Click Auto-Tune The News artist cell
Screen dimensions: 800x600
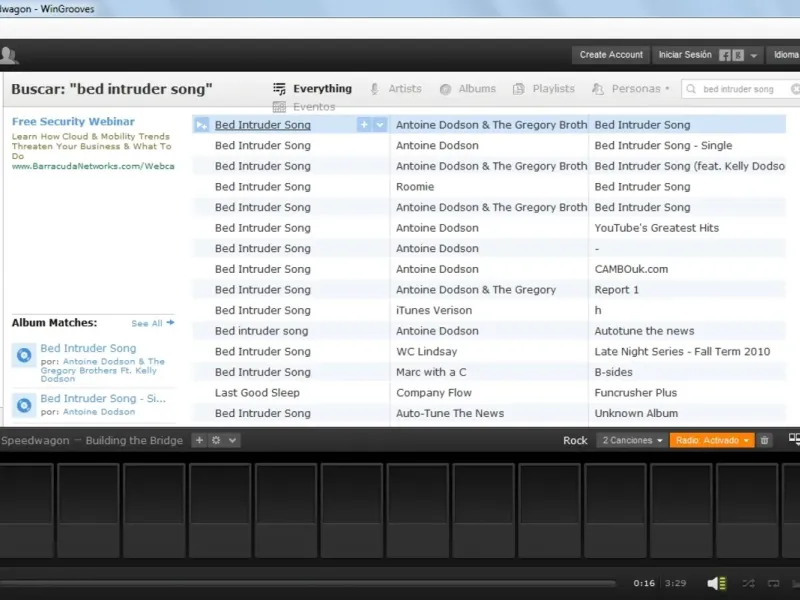(450, 413)
